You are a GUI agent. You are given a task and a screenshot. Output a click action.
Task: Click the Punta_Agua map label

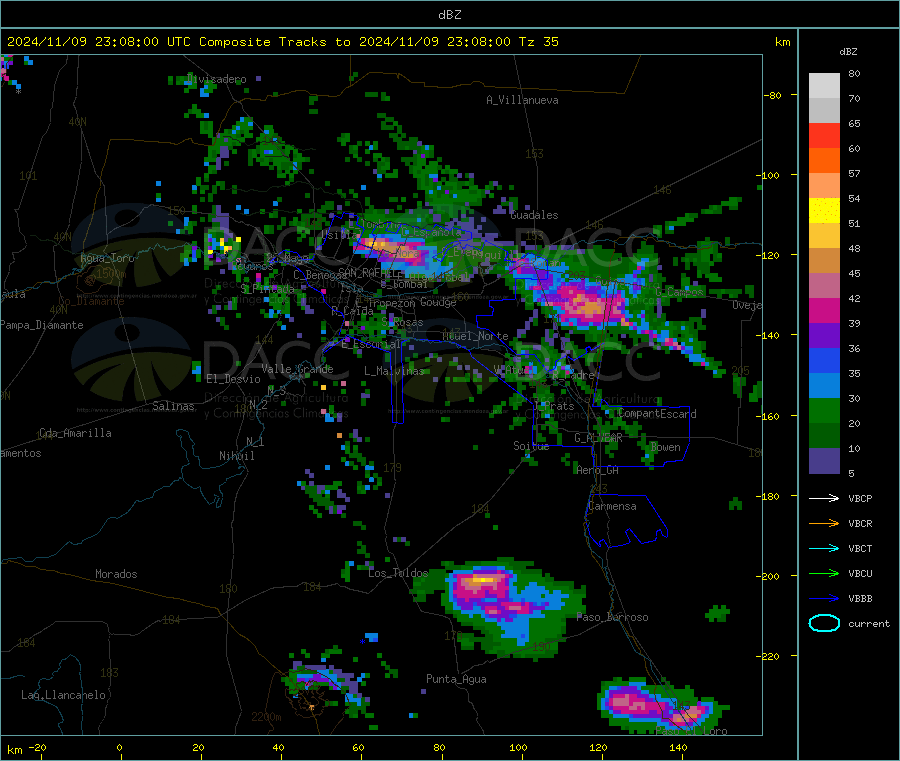[x=456, y=679]
